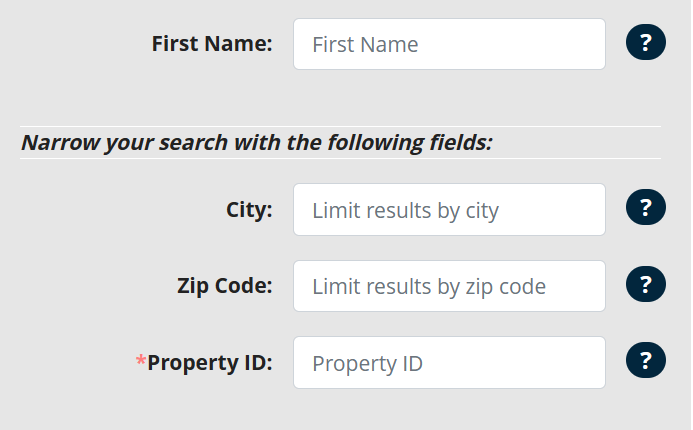Click the divider line above the heading

click(x=340, y=126)
